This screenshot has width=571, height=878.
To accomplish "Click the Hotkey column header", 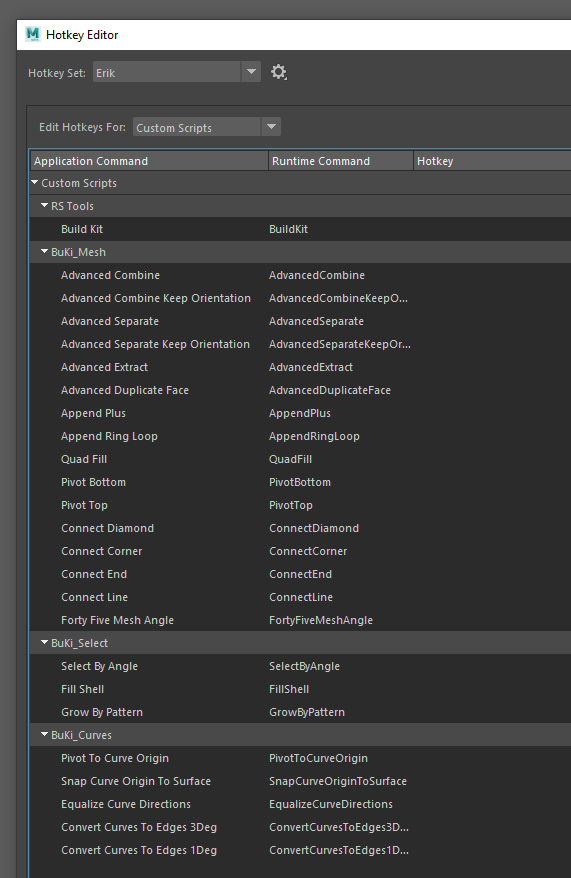I will pos(492,161).
